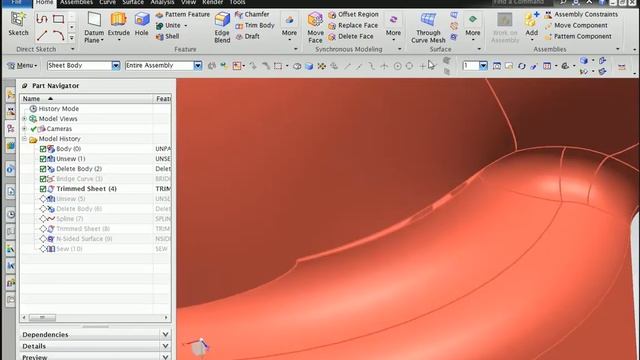Viewport: 640px width, 360px height.
Task: Expand the Model Views node
Action: [x=24, y=119]
